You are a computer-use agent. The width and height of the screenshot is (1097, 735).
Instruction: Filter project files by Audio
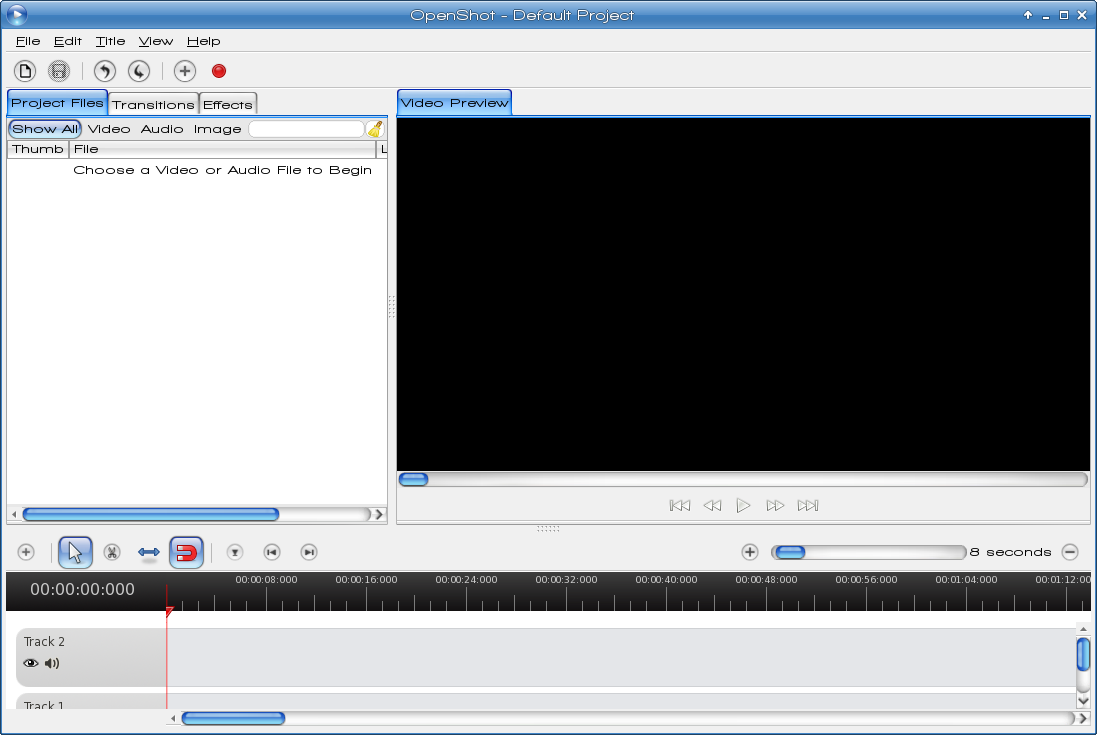(162, 129)
